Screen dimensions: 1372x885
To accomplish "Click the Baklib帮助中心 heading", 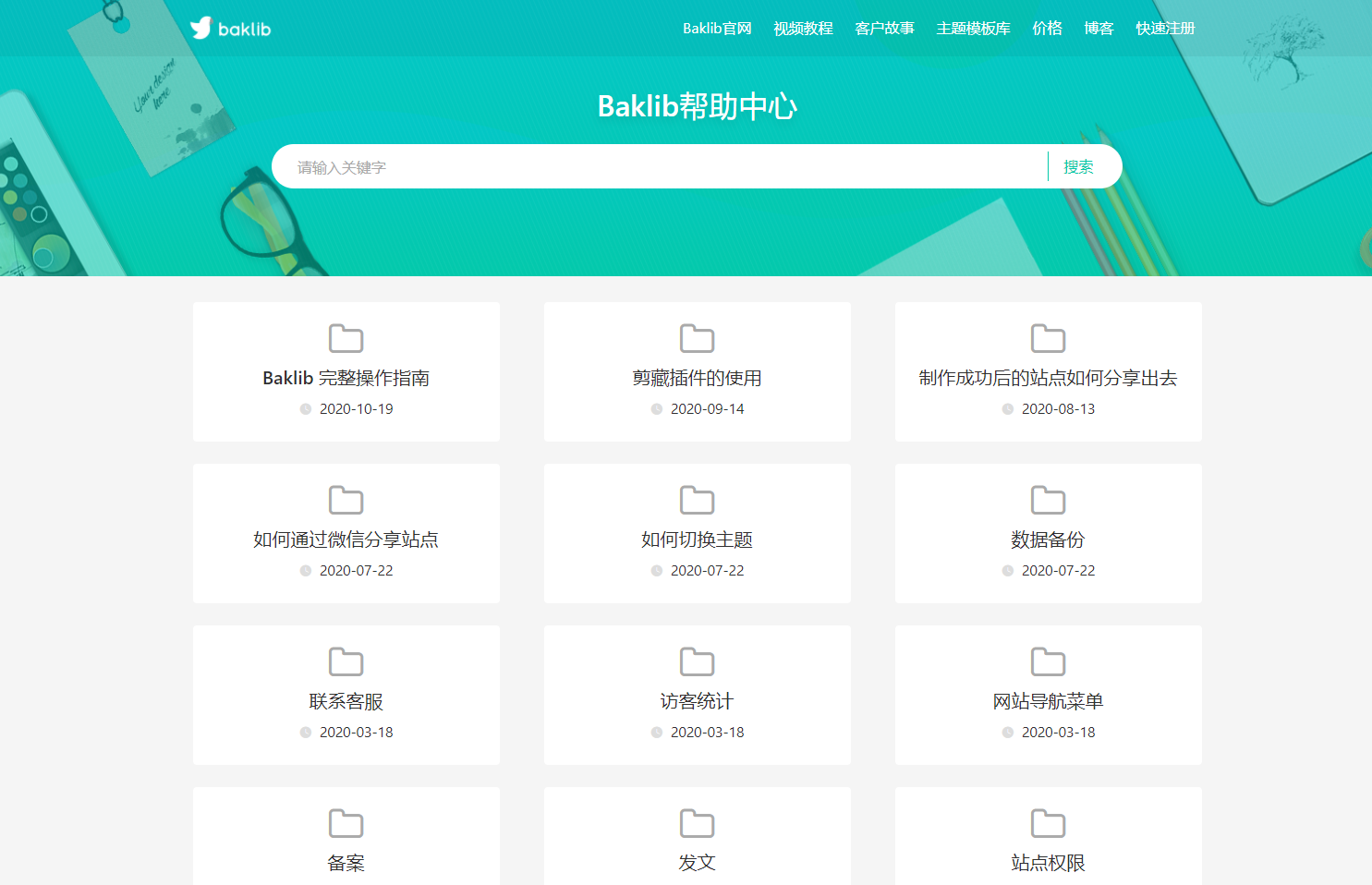I will tap(698, 106).
